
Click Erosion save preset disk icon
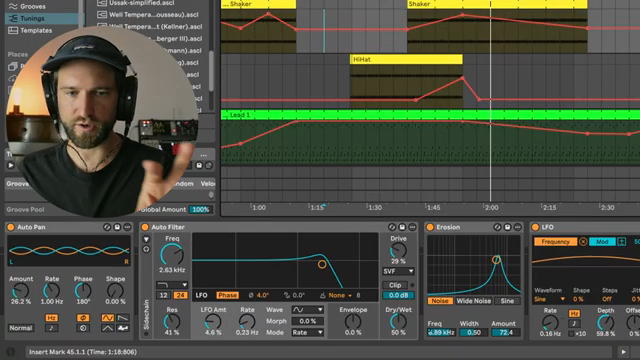click(507, 227)
